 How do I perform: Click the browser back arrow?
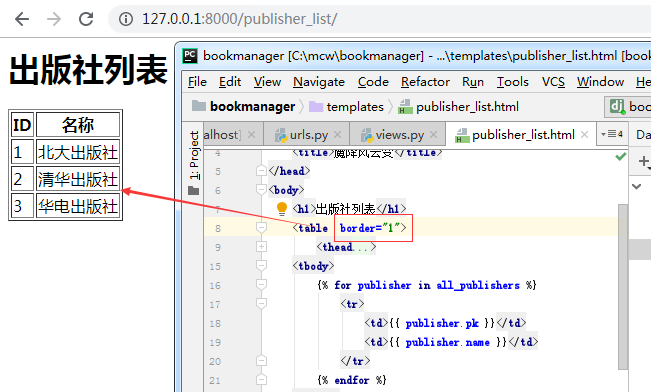(22, 19)
